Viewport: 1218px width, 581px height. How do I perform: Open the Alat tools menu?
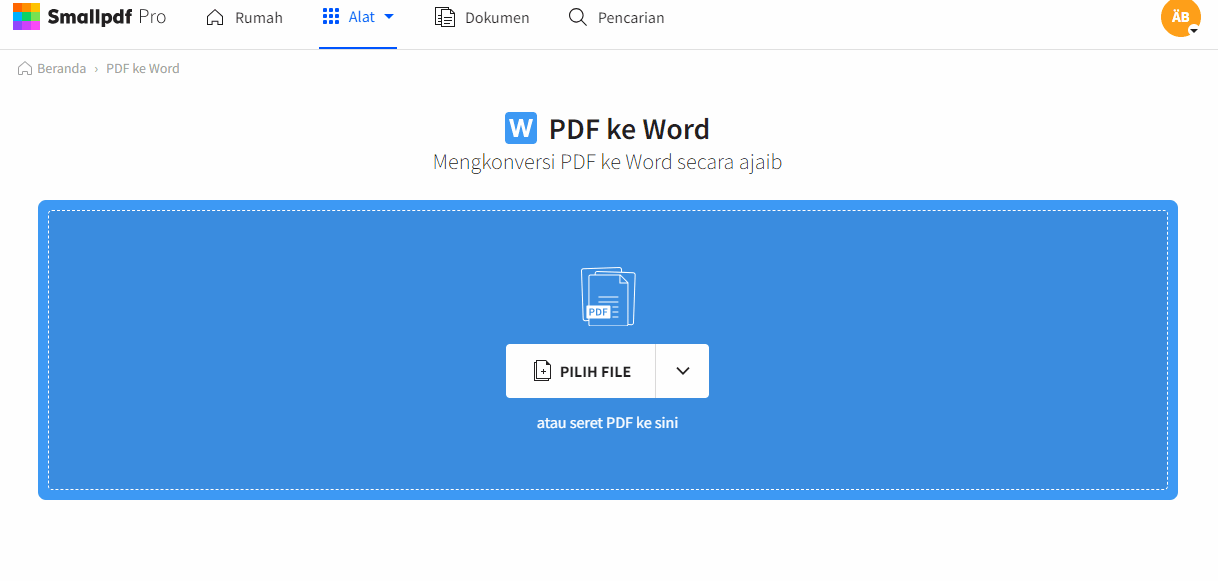tap(358, 17)
